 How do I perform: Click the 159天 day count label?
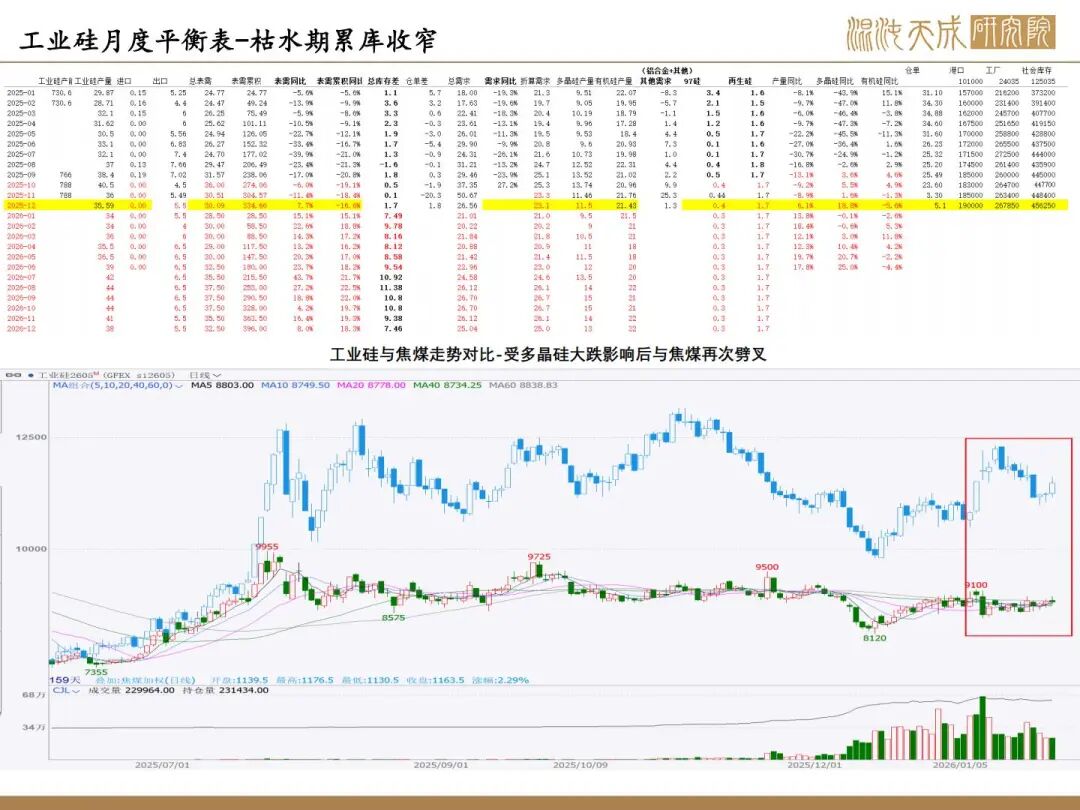pyautogui.click(x=65, y=680)
